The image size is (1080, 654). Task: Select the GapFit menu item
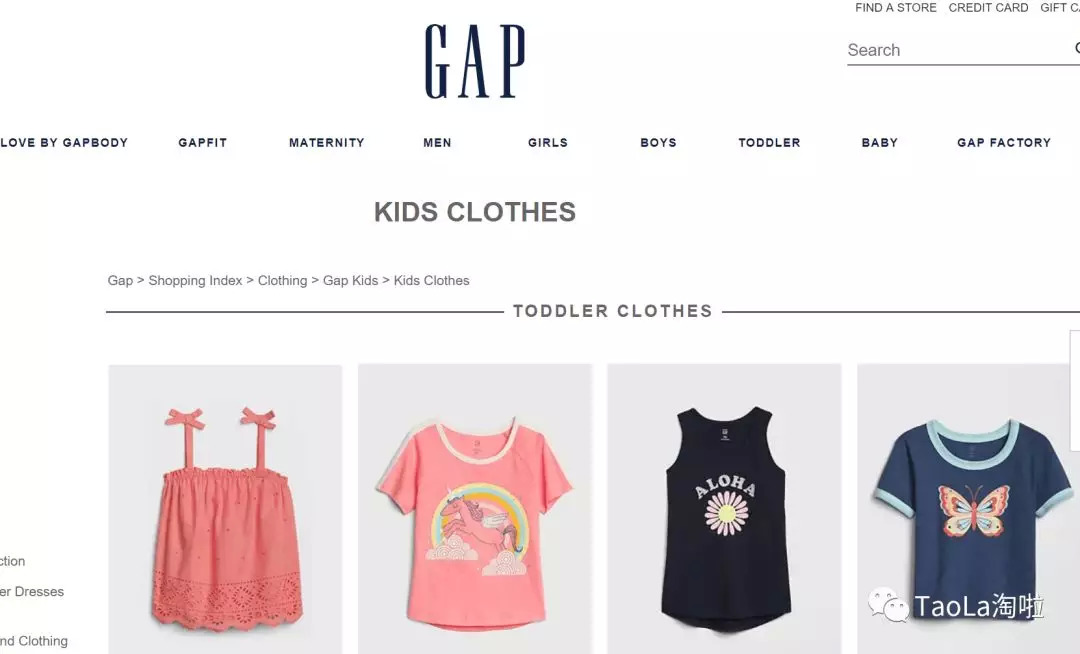click(x=202, y=143)
